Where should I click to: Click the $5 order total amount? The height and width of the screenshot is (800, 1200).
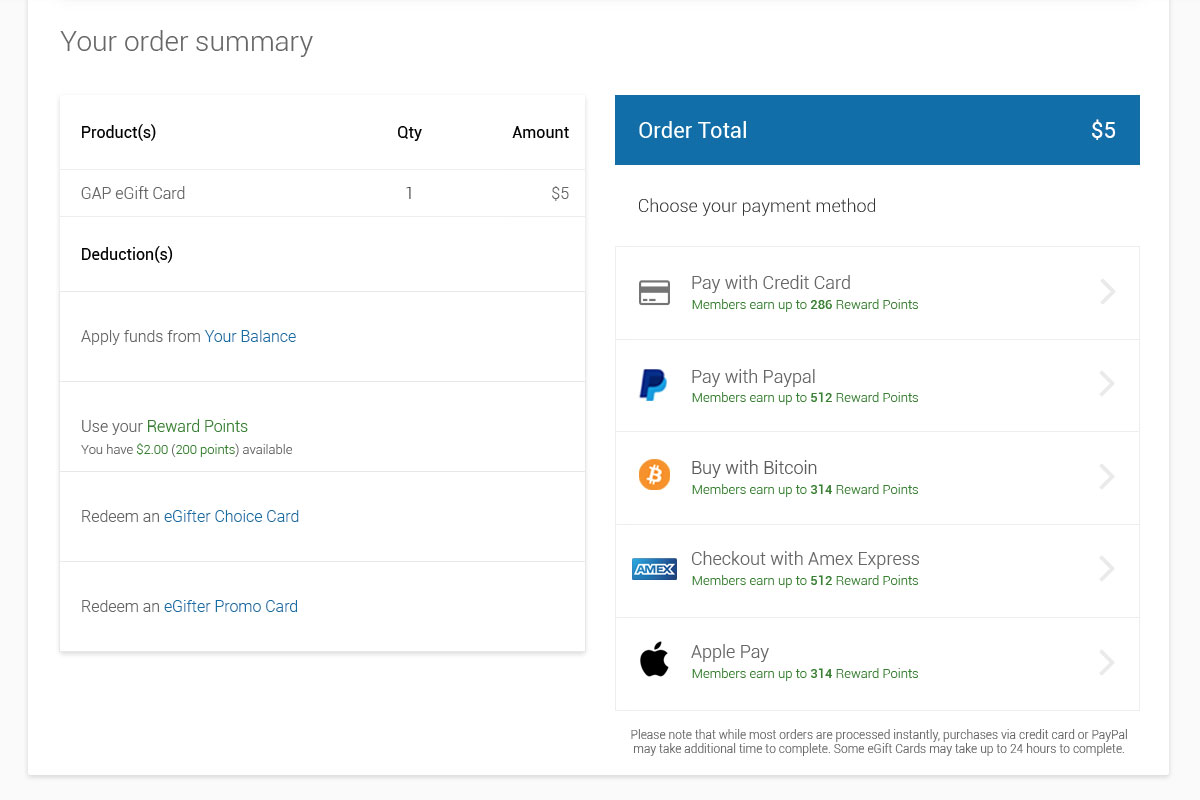[x=1103, y=130]
